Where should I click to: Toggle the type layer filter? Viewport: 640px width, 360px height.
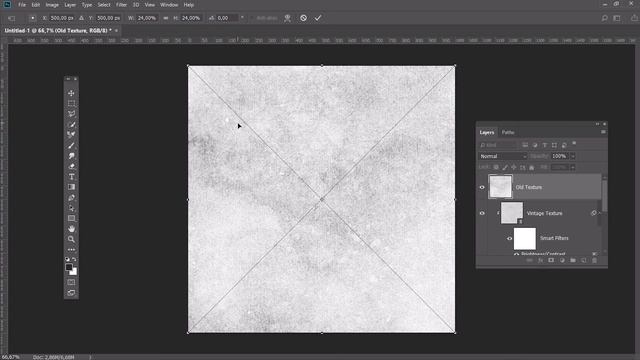tap(544, 145)
